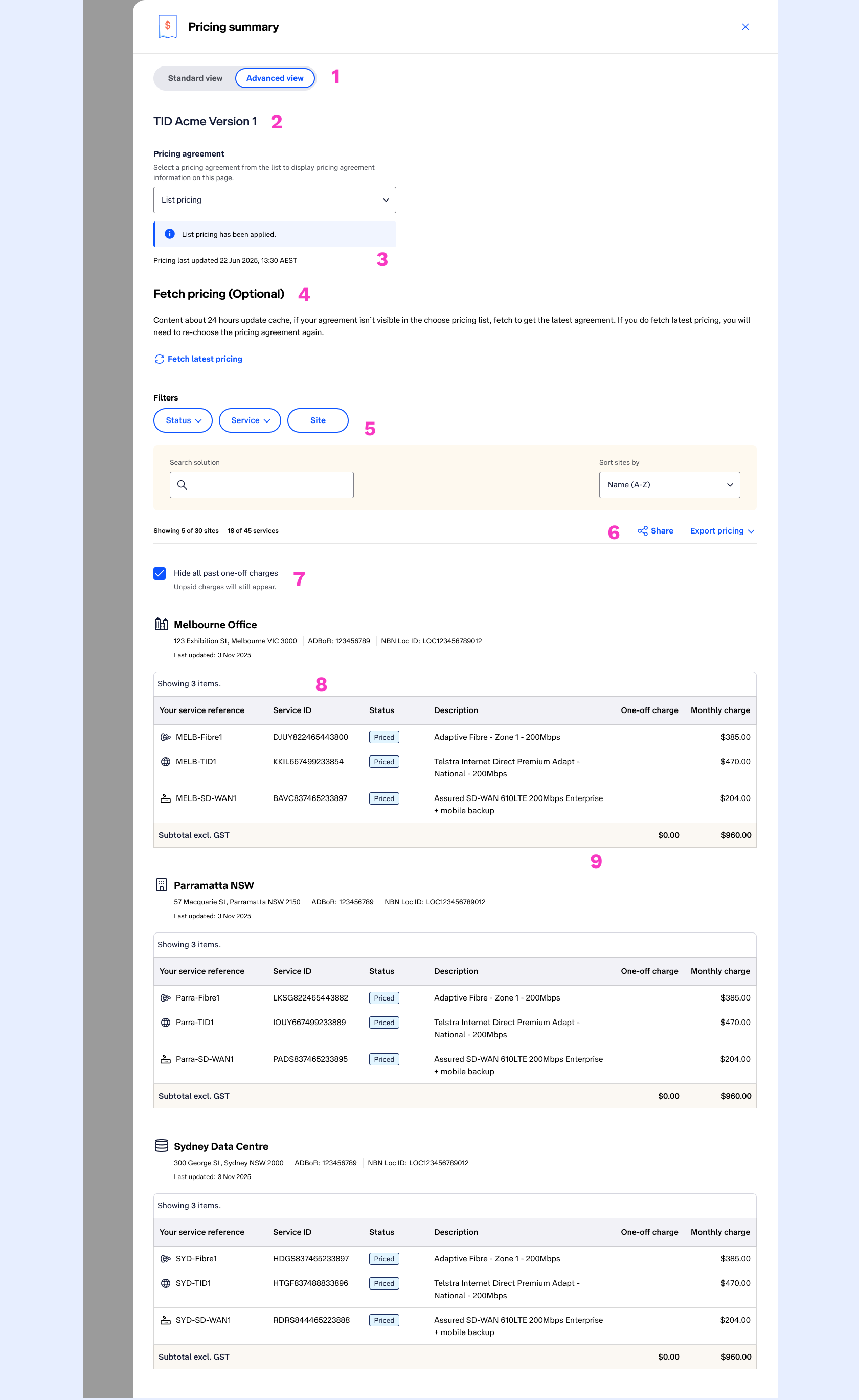Image resolution: width=859 pixels, height=1400 pixels.
Task: Click the globe icon beside MELB-TID1
Action: [x=165, y=761]
